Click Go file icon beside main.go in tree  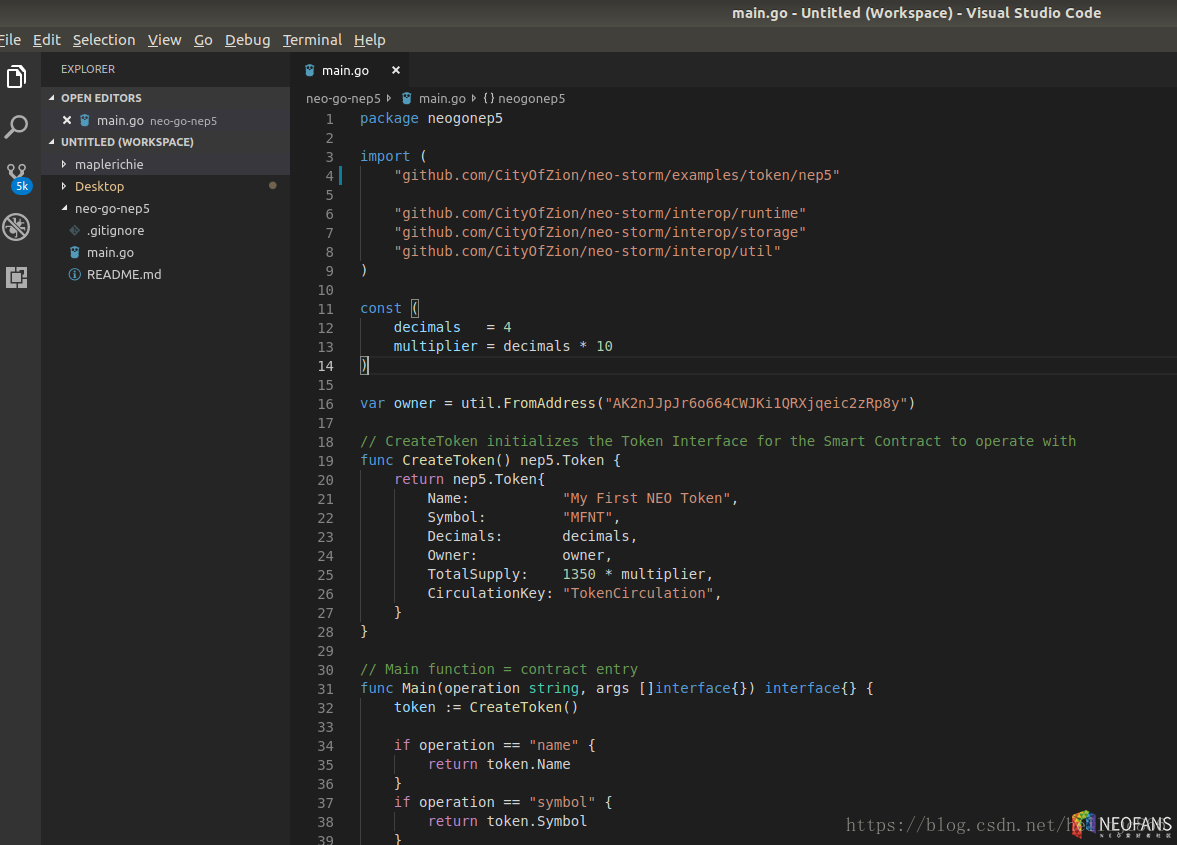click(74, 252)
